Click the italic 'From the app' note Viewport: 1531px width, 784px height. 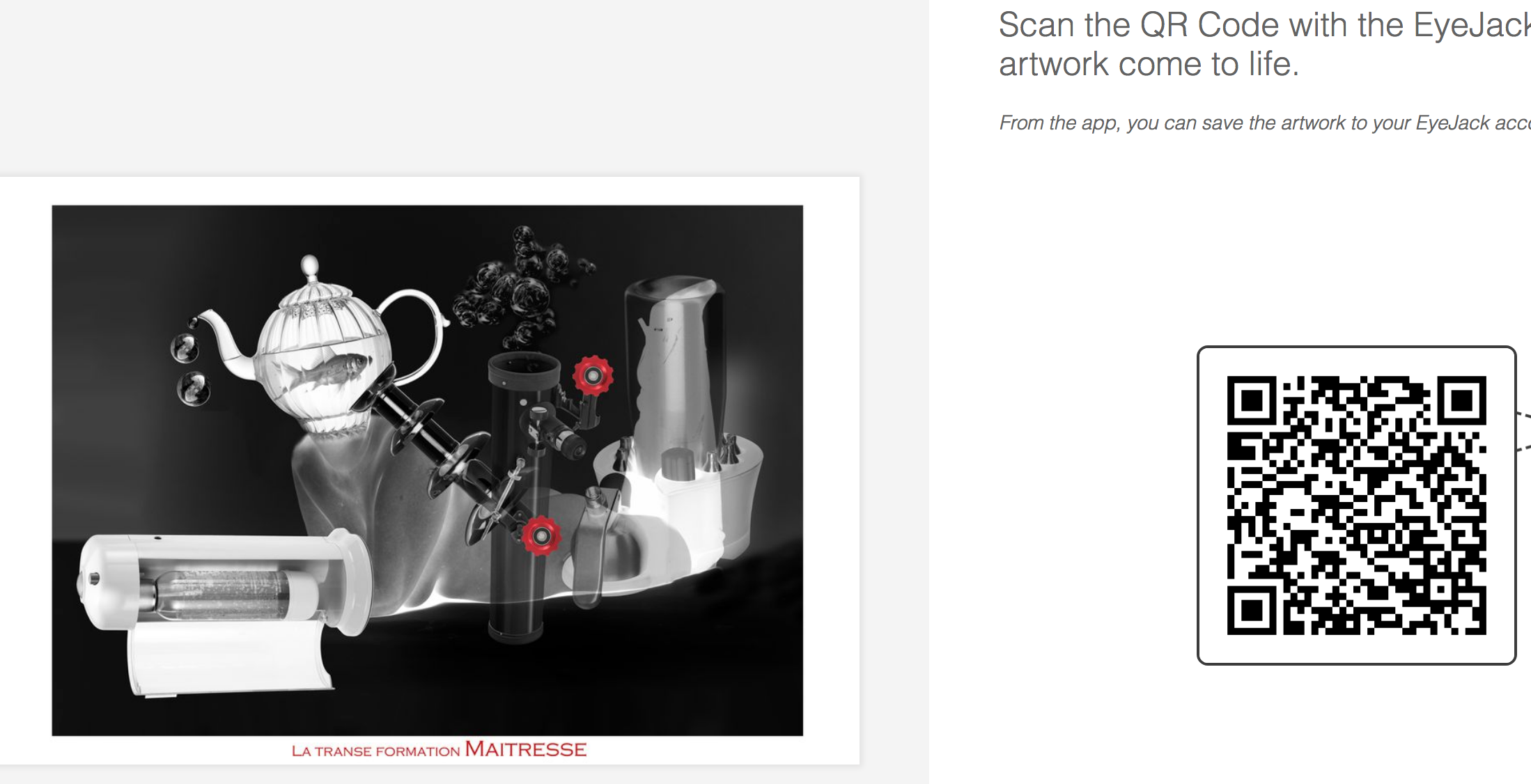(1265, 123)
